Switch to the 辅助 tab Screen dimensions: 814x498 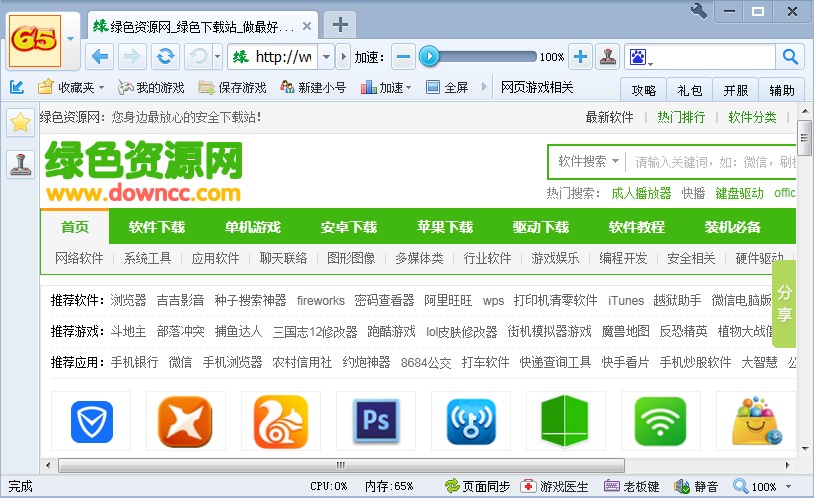click(x=782, y=90)
